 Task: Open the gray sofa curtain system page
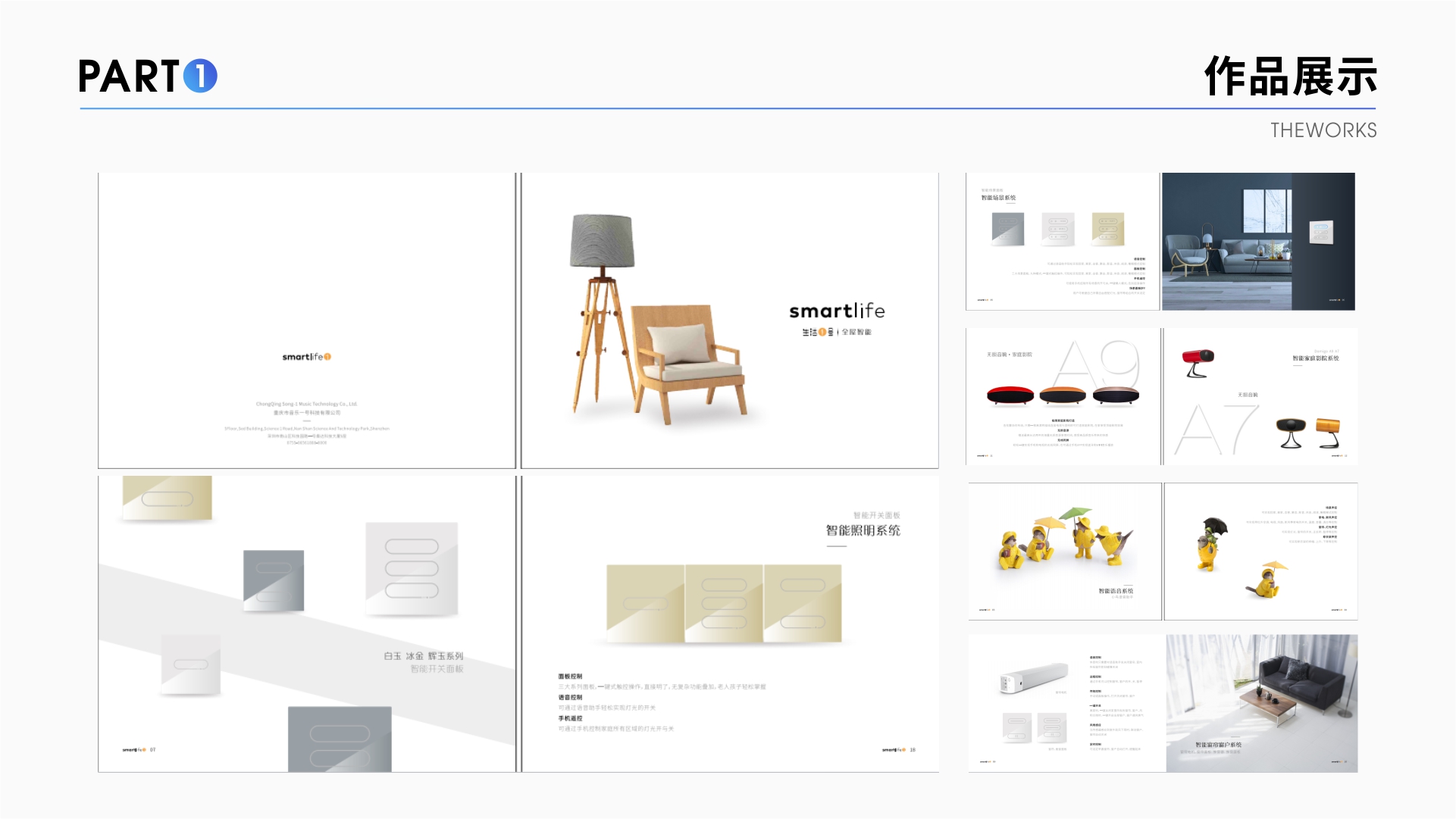click(x=1261, y=702)
